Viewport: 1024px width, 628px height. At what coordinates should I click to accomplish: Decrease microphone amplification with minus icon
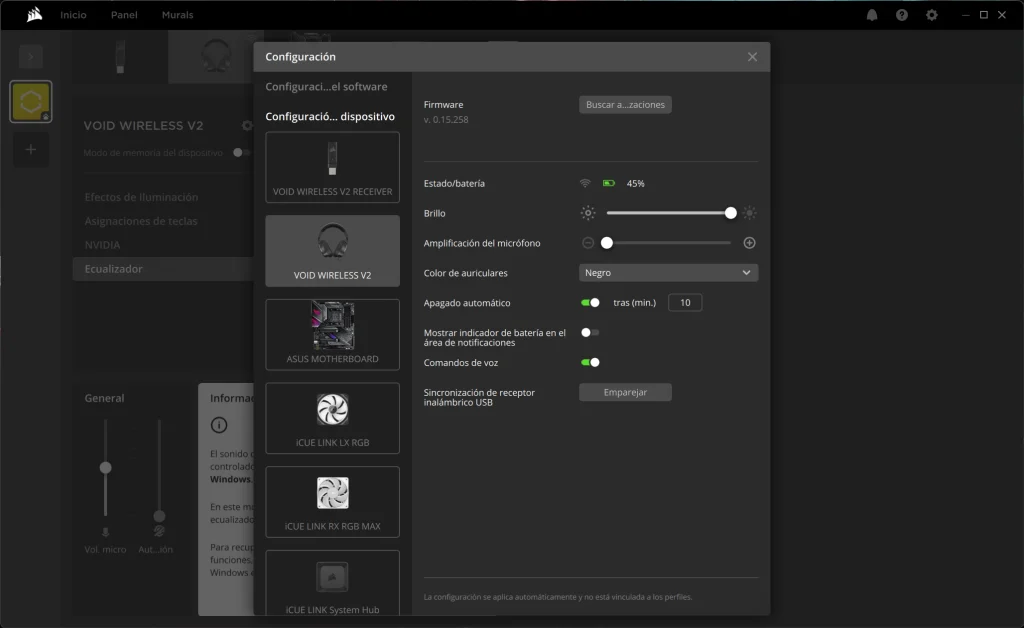pyautogui.click(x=588, y=243)
